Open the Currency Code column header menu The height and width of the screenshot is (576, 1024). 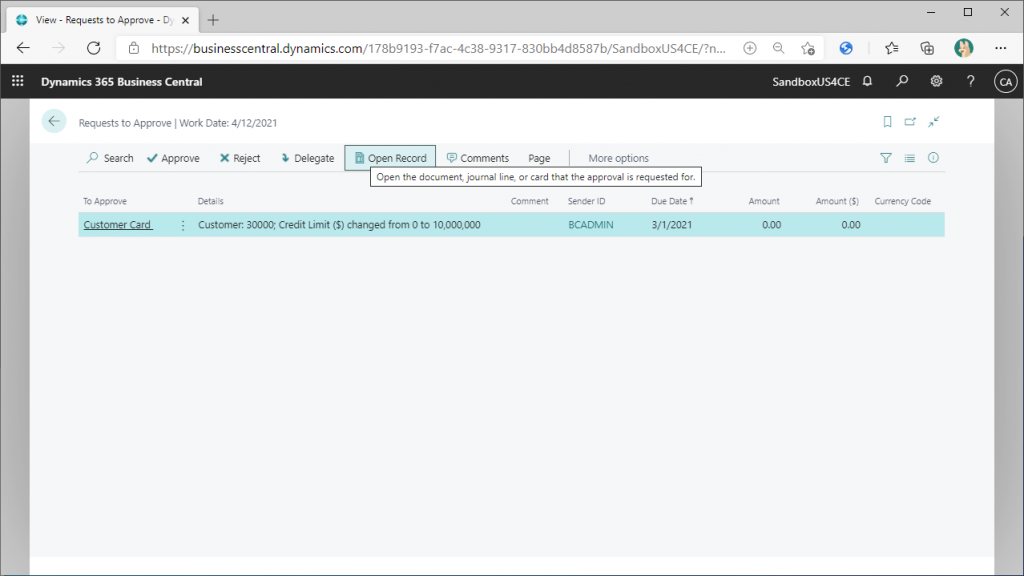(x=903, y=201)
